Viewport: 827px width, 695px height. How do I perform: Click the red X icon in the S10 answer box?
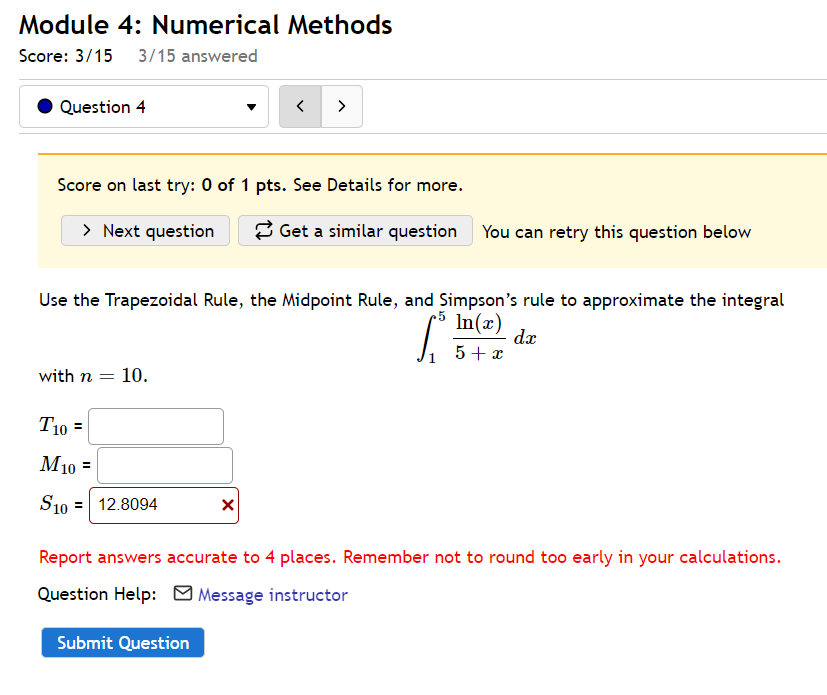coord(225,505)
